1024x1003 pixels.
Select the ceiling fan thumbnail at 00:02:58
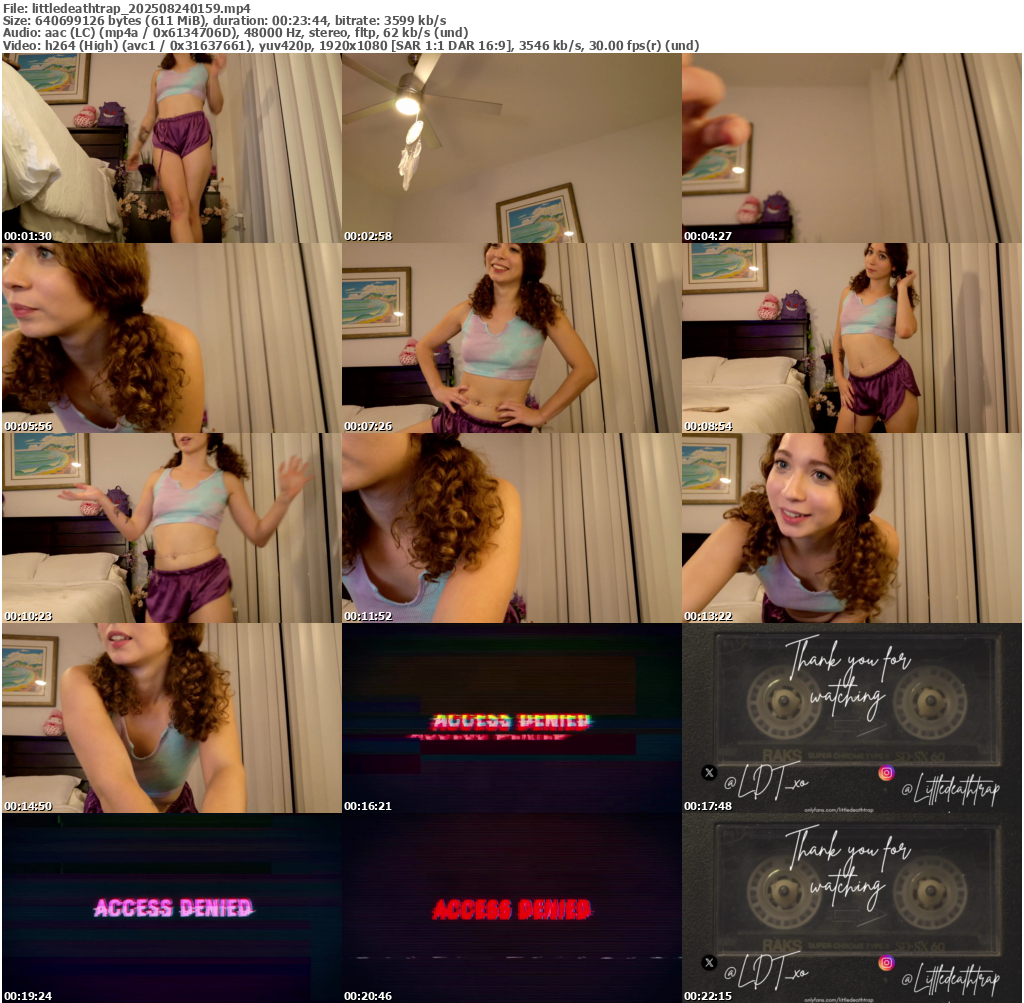click(511, 148)
